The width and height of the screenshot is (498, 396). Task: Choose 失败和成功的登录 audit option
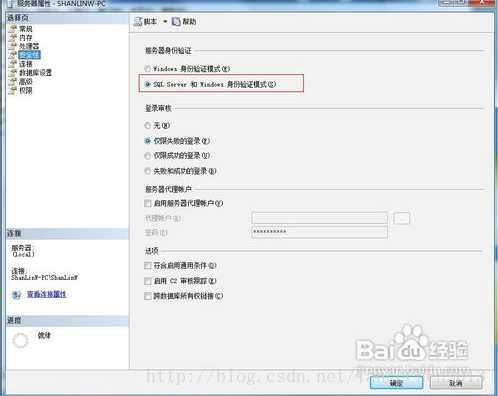point(147,171)
